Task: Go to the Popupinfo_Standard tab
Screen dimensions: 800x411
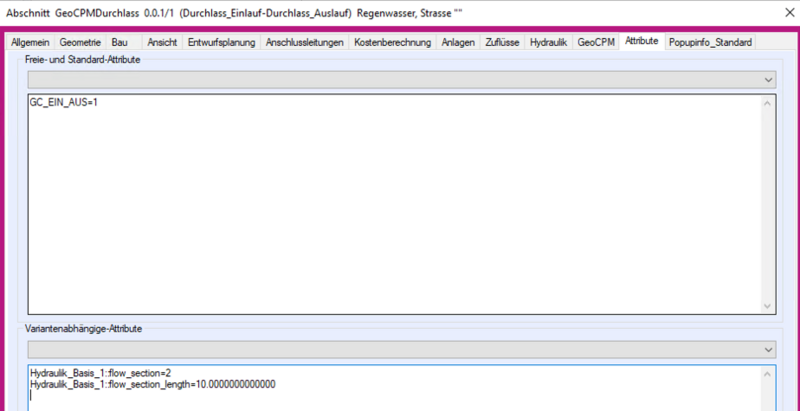Action: [711, 43]
